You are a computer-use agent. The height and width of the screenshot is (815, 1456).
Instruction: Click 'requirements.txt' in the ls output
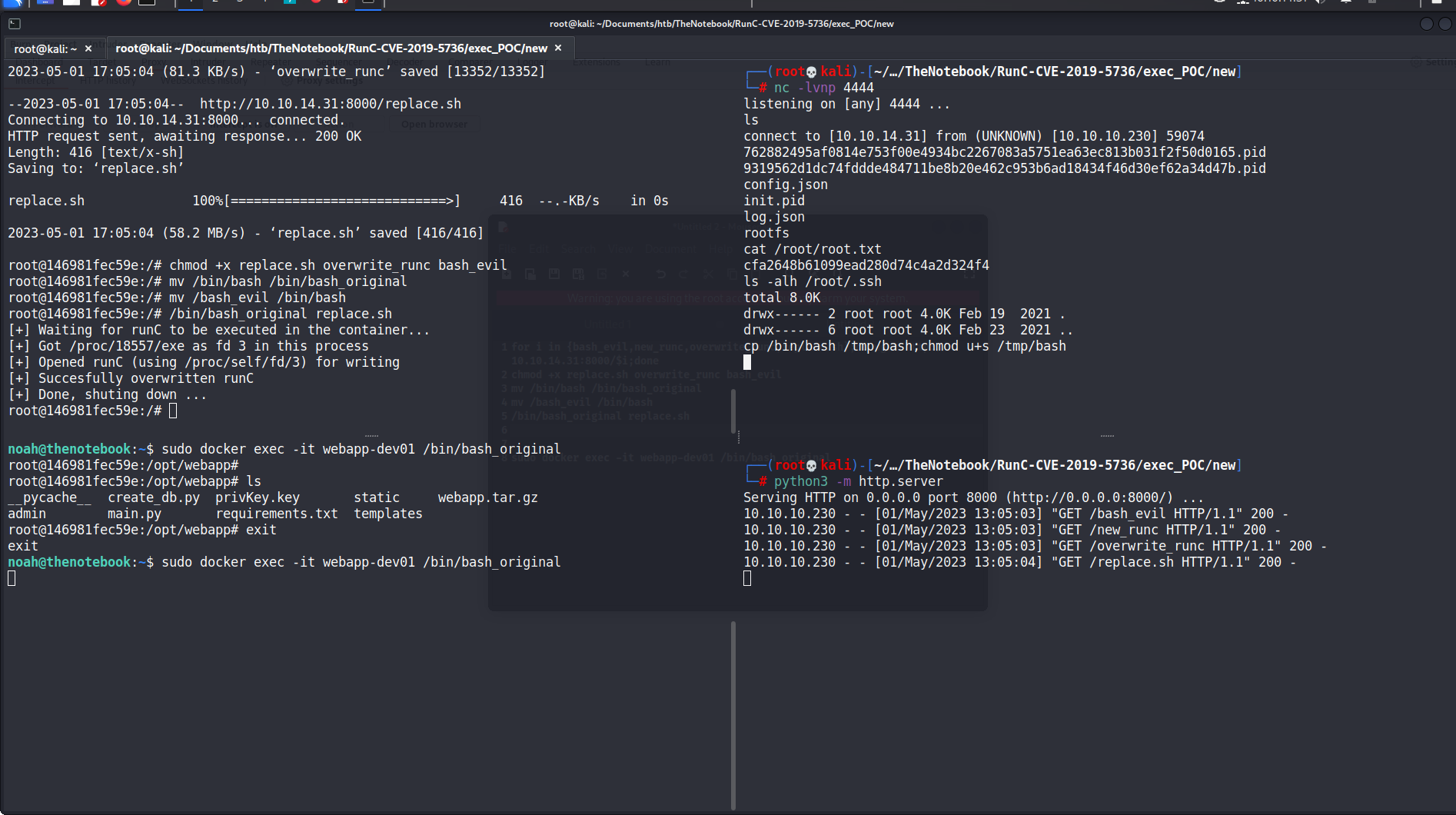click(277, 514)
